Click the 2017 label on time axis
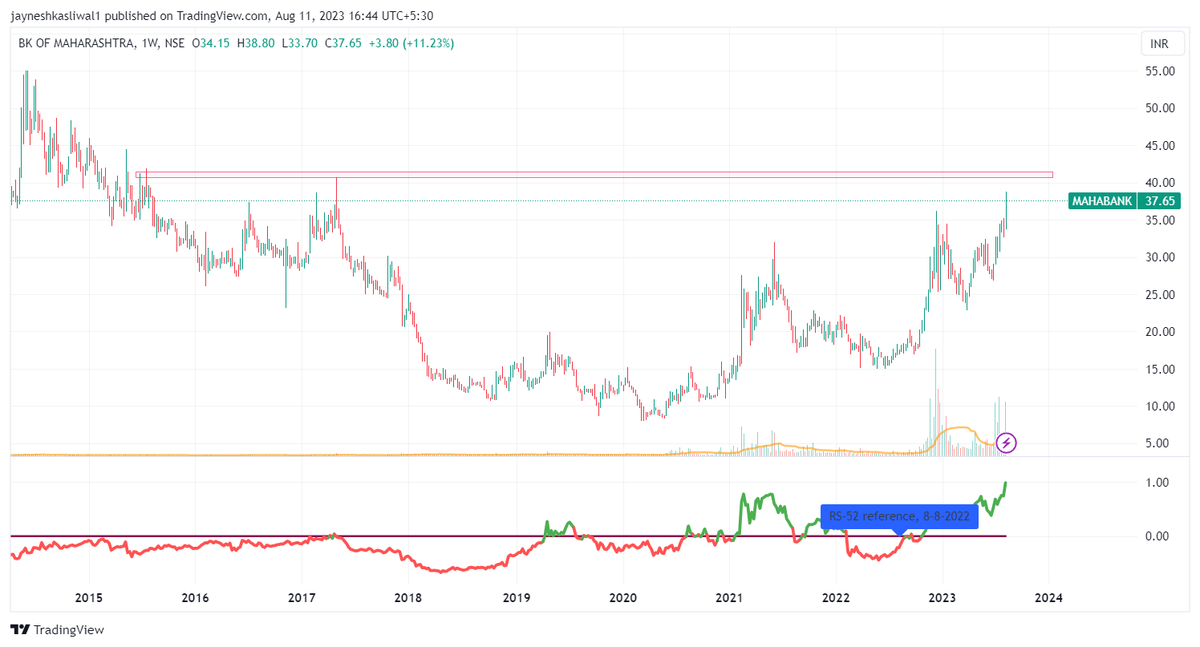Screen dimensions: 1200x647 (x=302, y=598)
